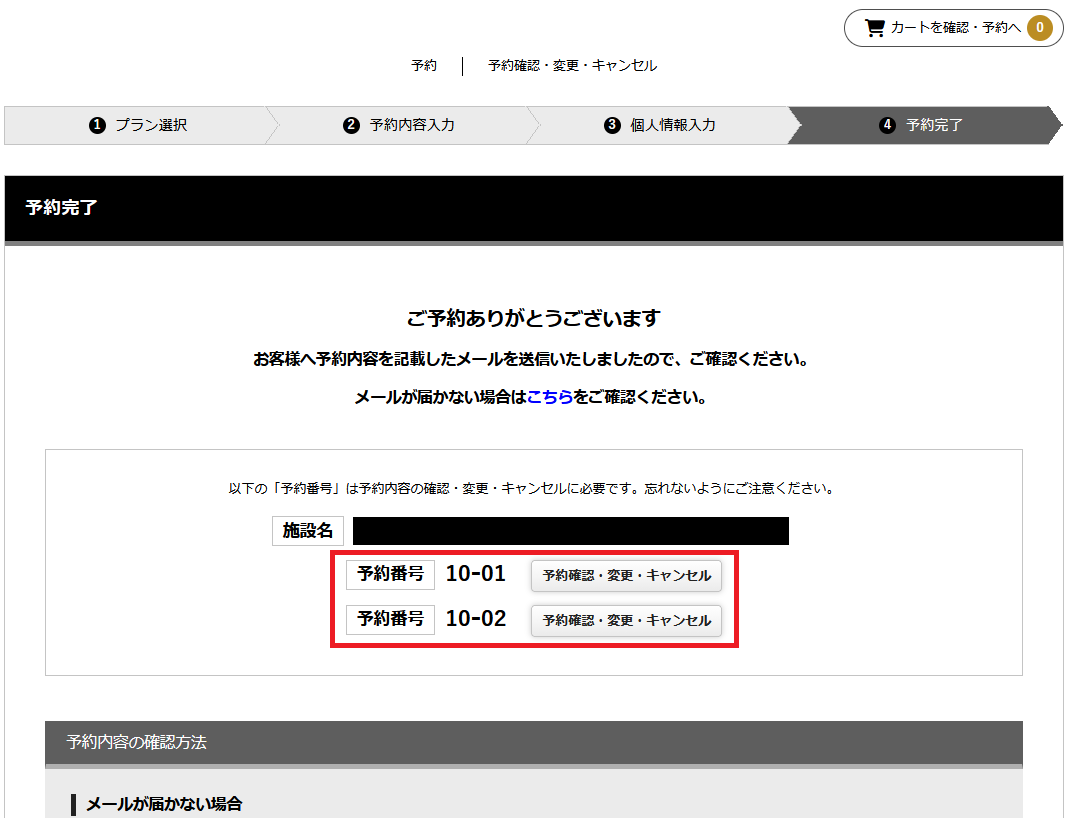Go to 予約確認・変更・キャンセル in top navigation
Screen dimensions: 1067x818
point(572,65)
